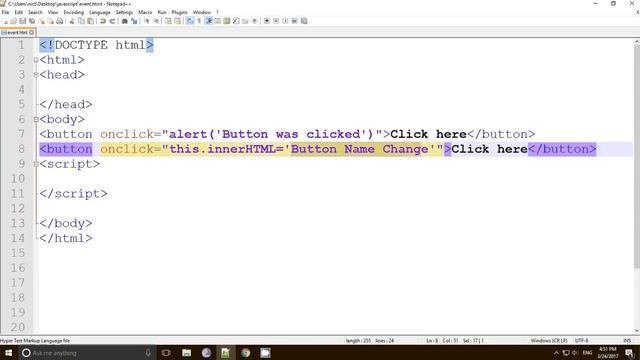
Task: Undo the last edit via toolbar
Action: [x=103, y=21]
